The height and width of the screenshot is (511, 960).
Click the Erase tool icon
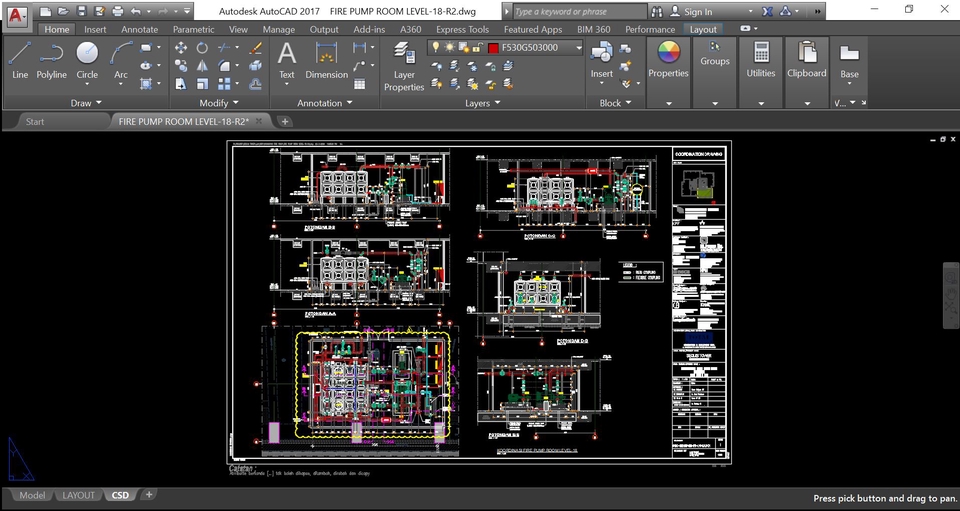[x=256, y=48]
